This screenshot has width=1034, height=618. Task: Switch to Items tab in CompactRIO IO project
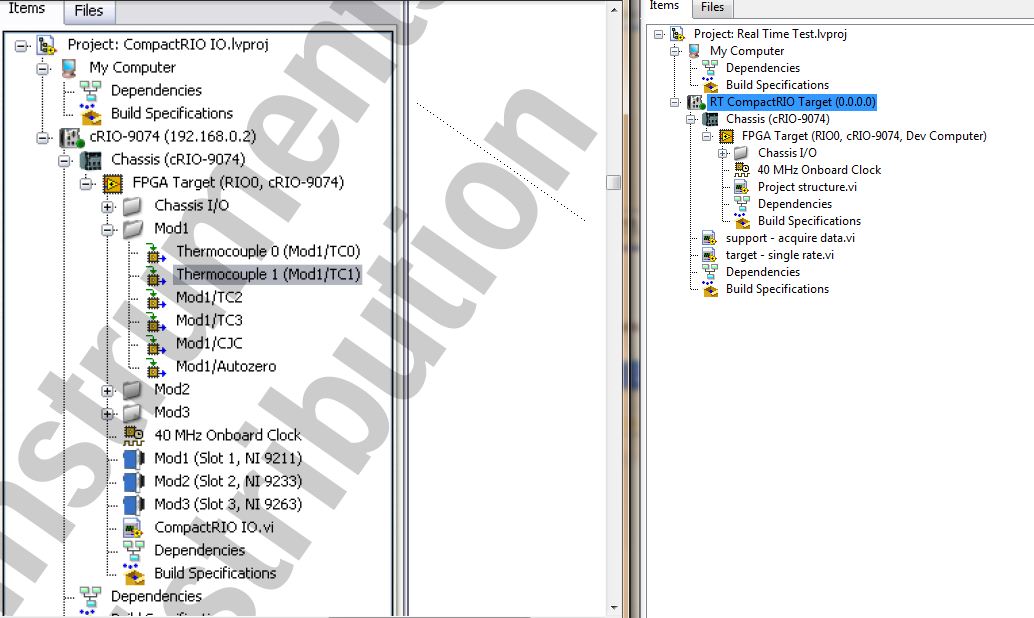coord(27,9)
